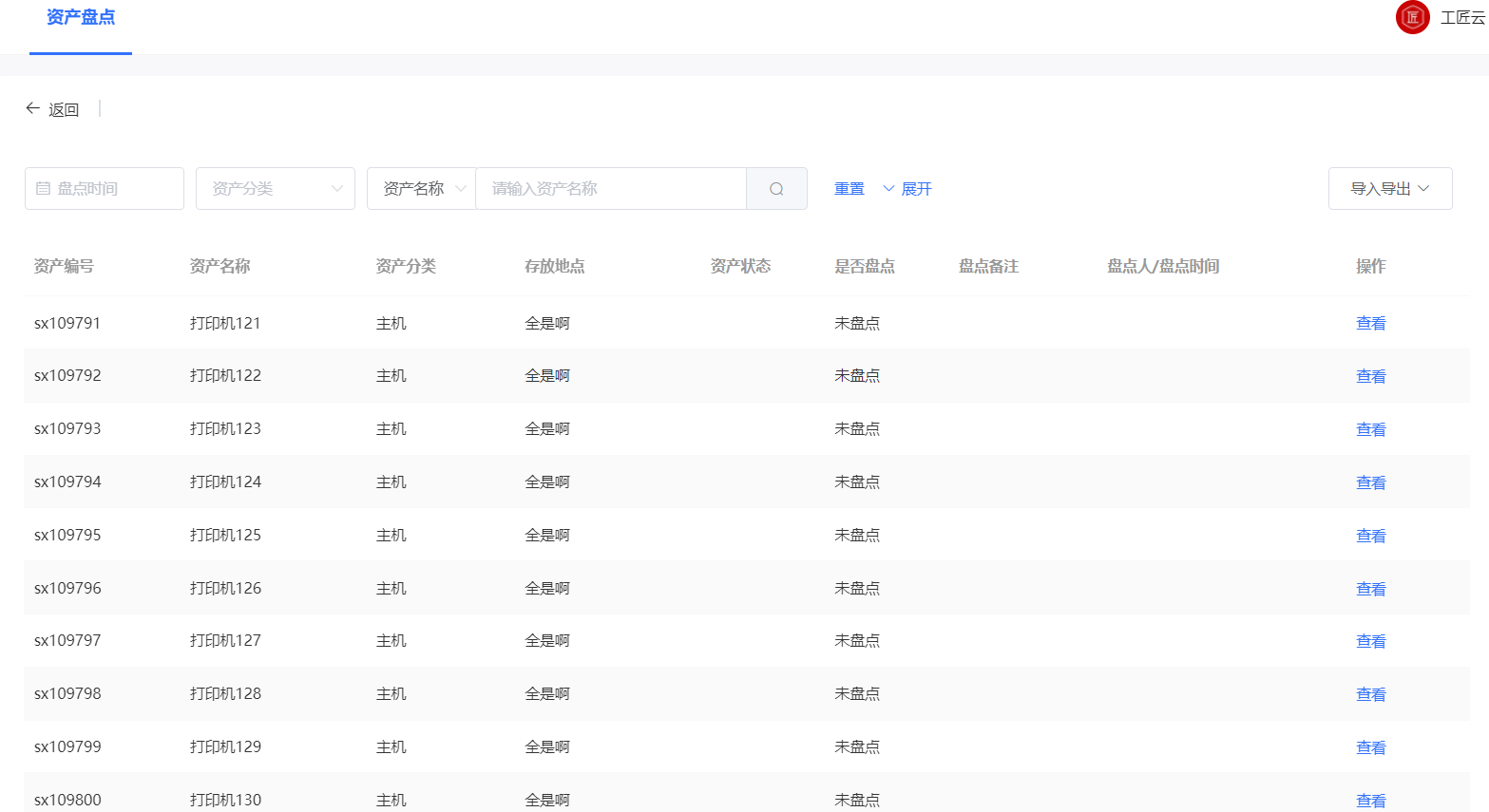Click 返回 to go back

click(x=63, y=108)
